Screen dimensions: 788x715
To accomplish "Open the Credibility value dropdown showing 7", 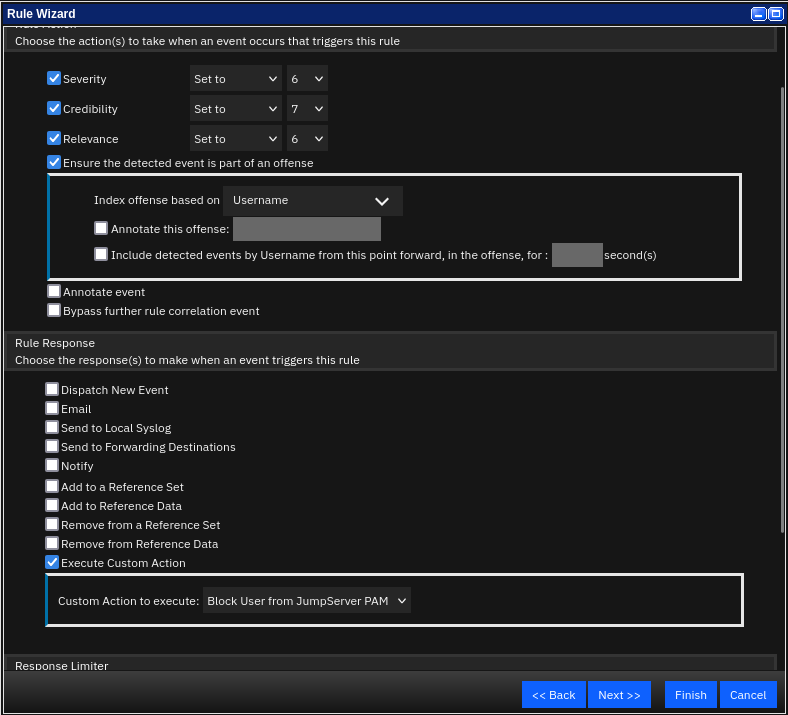I will [307, 109].
